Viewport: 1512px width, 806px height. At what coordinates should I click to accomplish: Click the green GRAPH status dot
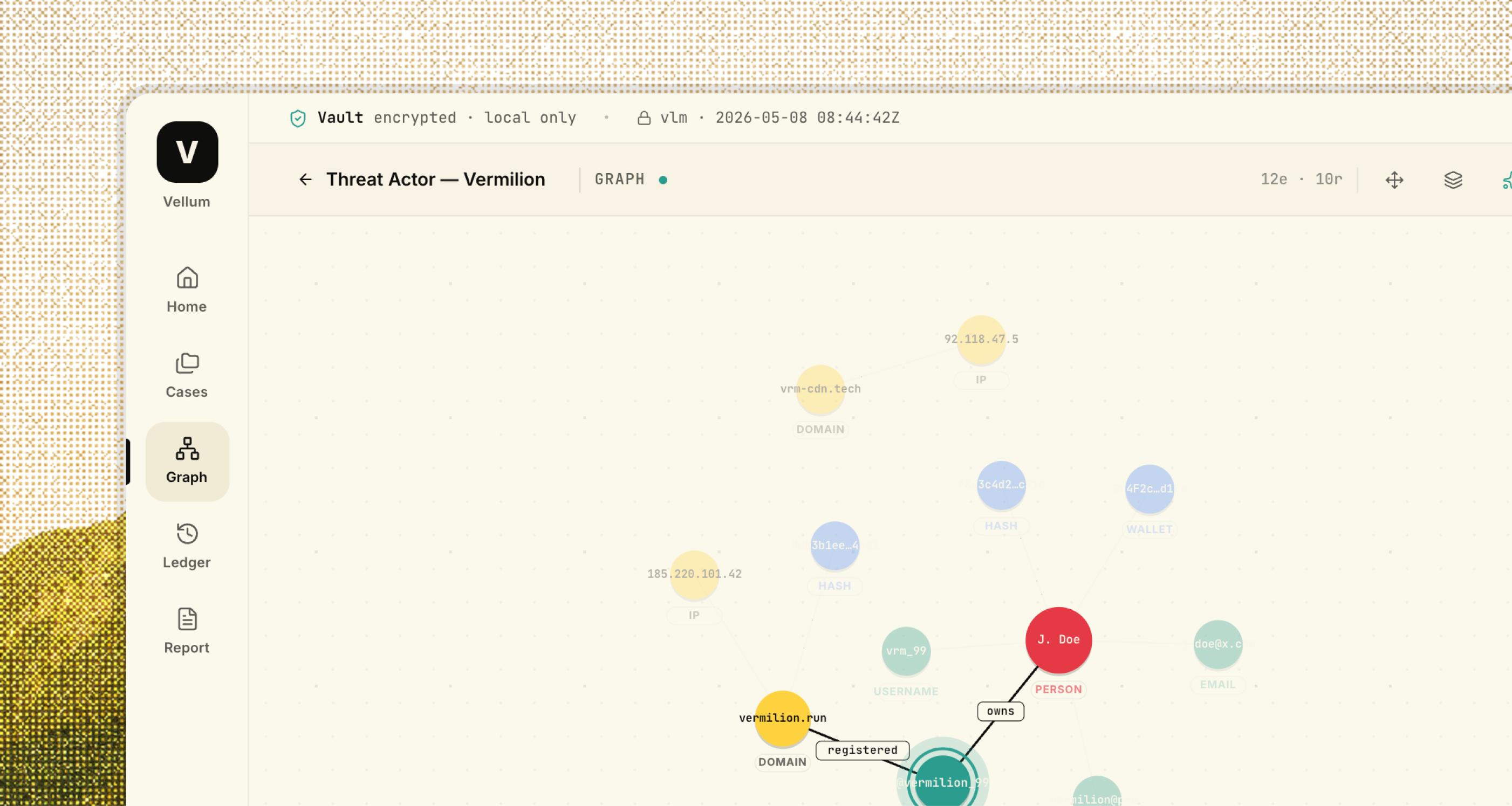click(662, 180)
